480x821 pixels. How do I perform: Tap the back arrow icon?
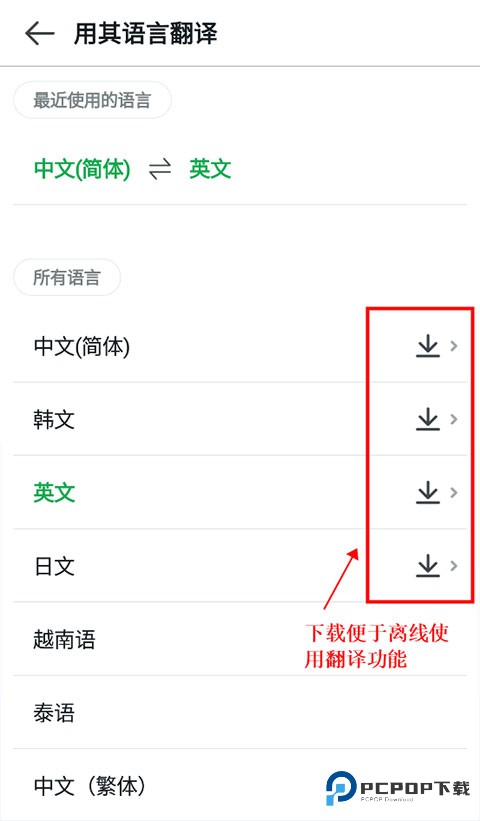[40, 34]
